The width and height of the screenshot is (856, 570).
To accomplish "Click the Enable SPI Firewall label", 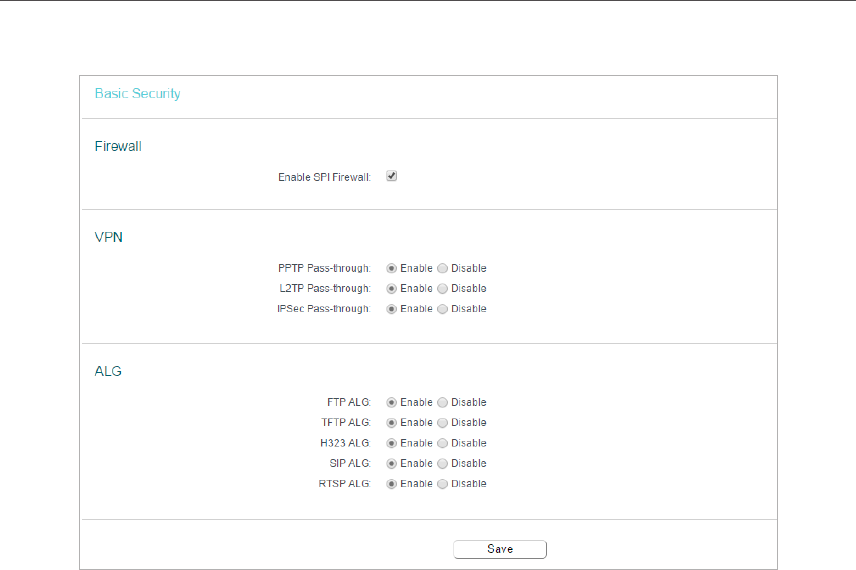I will [324, 177].
